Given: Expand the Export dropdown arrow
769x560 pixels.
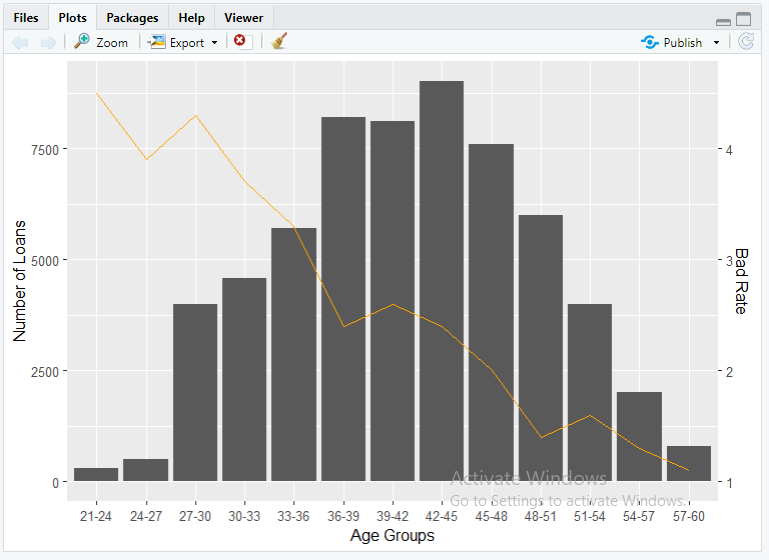Looking at the screenshot, I should [215, 43].
